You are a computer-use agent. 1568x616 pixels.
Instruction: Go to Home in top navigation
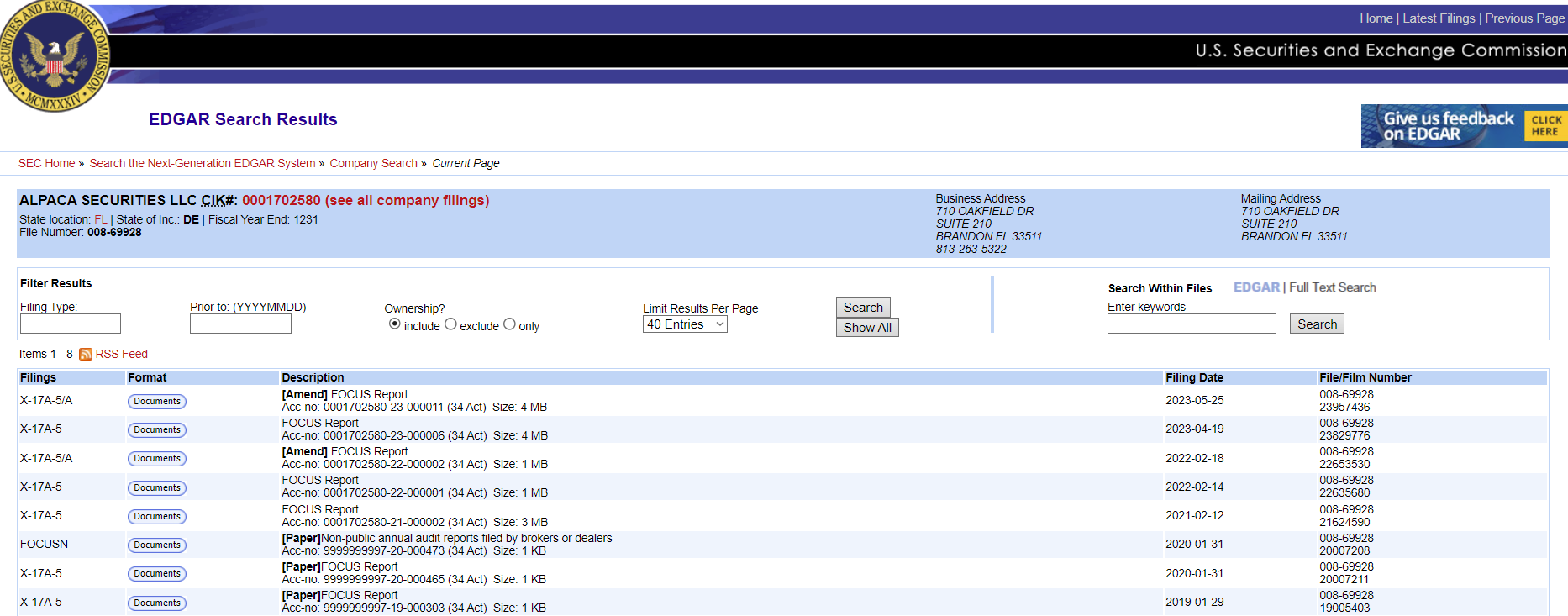1376,18
